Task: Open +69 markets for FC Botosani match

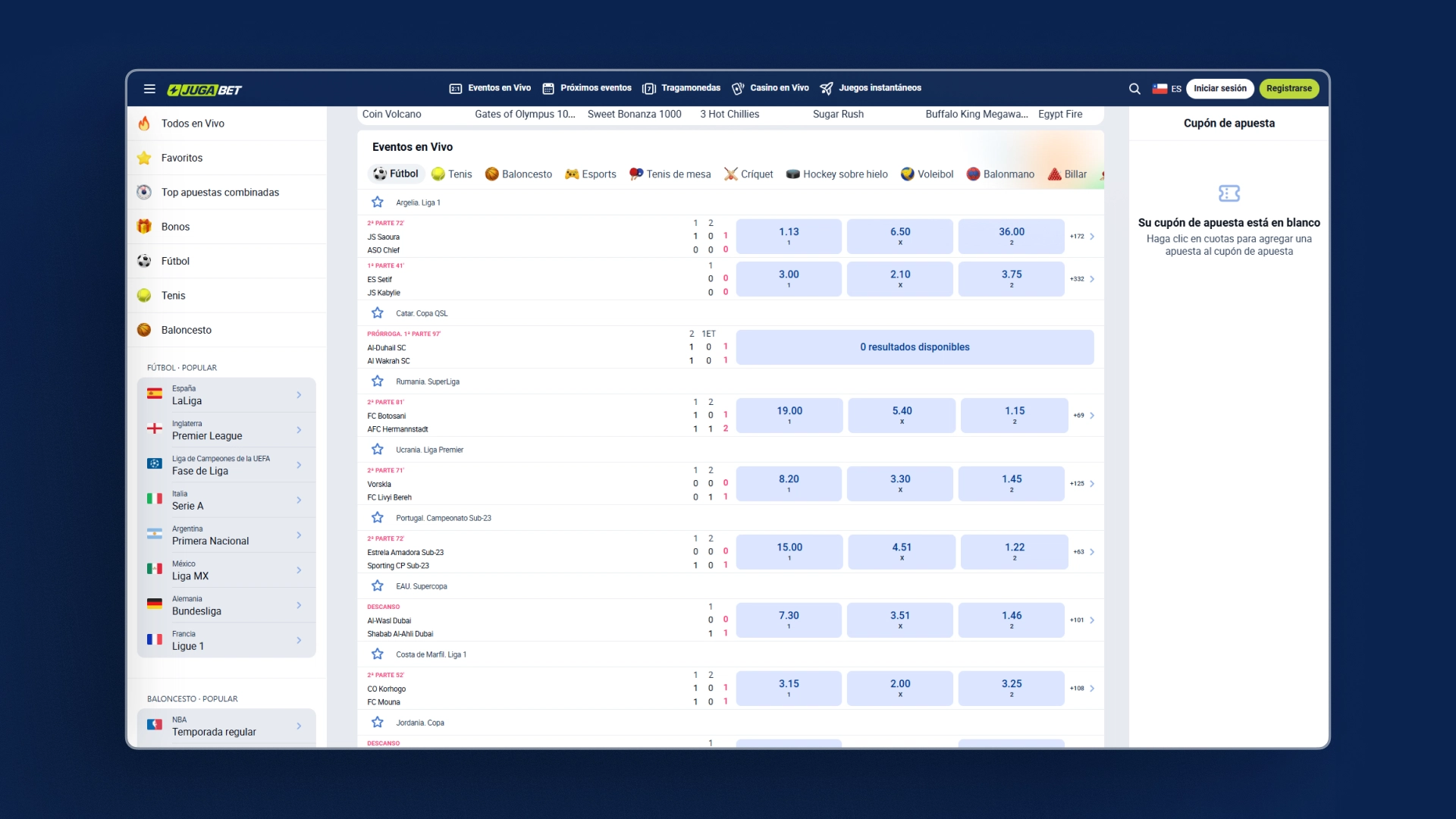Action: point(1084,416)
